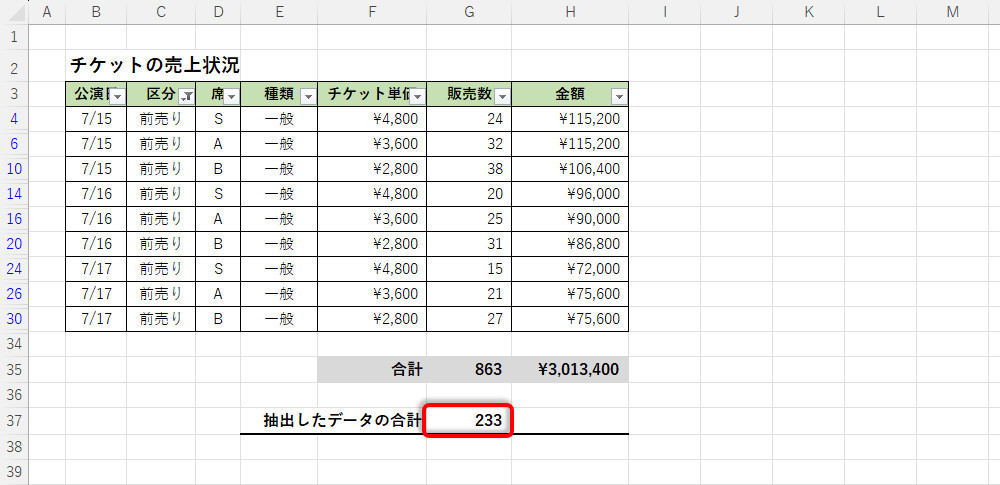
Task: Open the チケット単価 column filter dropdown
Action: click(418, 96)
